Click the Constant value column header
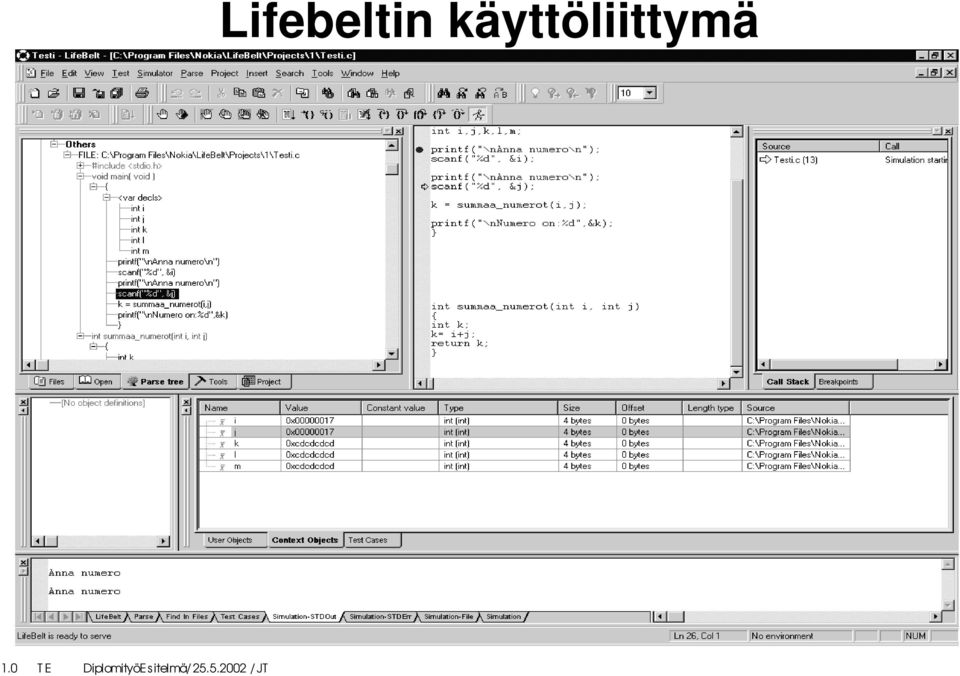Screen dimensions: 960x676 [x=400, y=408]
